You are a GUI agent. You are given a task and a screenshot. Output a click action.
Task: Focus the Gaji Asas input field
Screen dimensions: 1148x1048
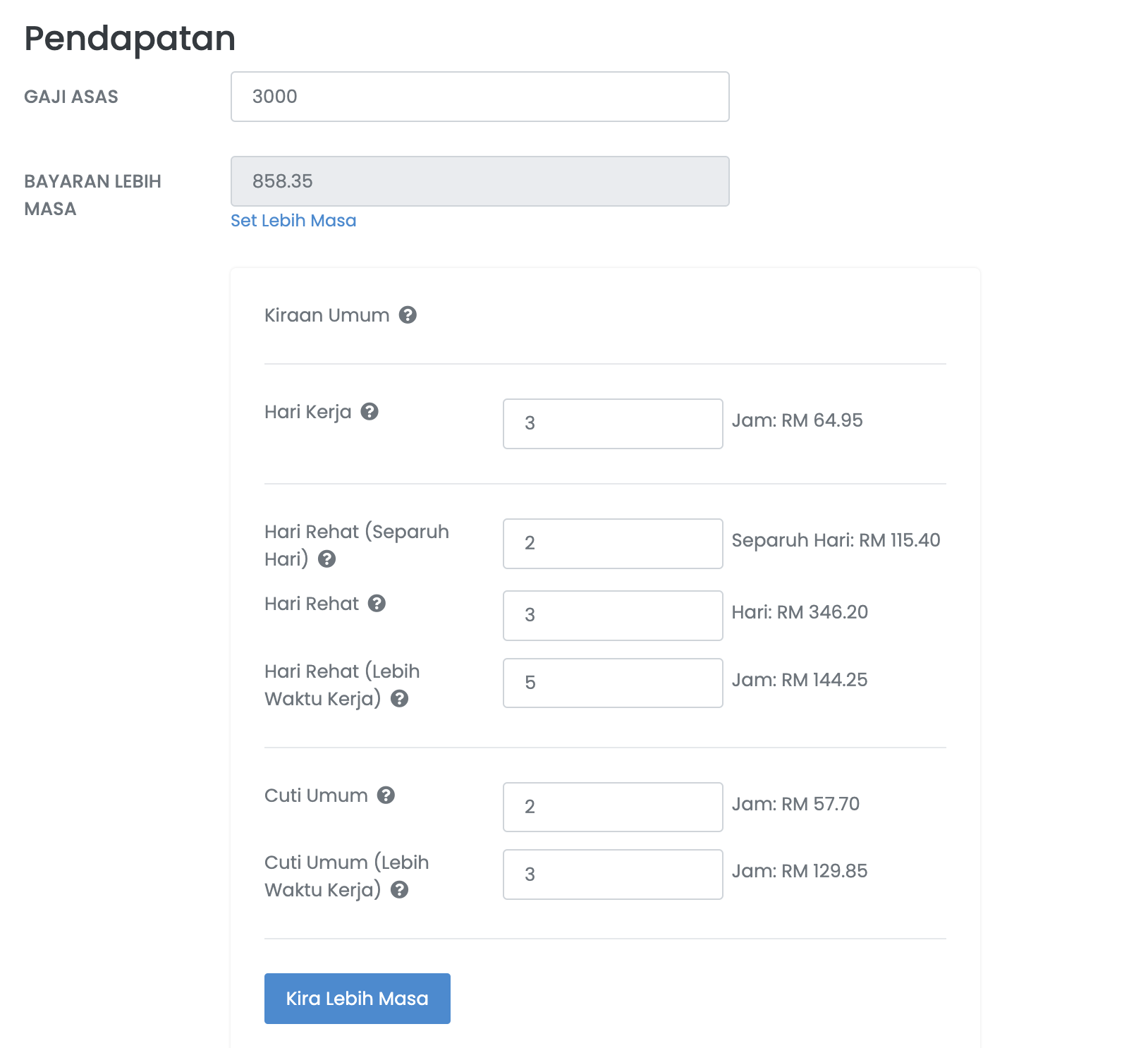tap(480, 97)
